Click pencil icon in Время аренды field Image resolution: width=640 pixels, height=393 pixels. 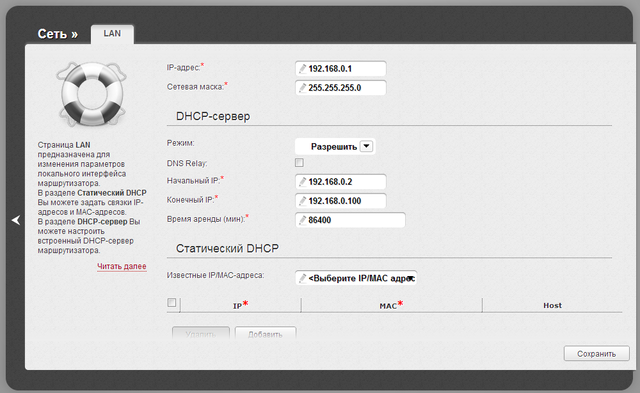click(302, 220)
